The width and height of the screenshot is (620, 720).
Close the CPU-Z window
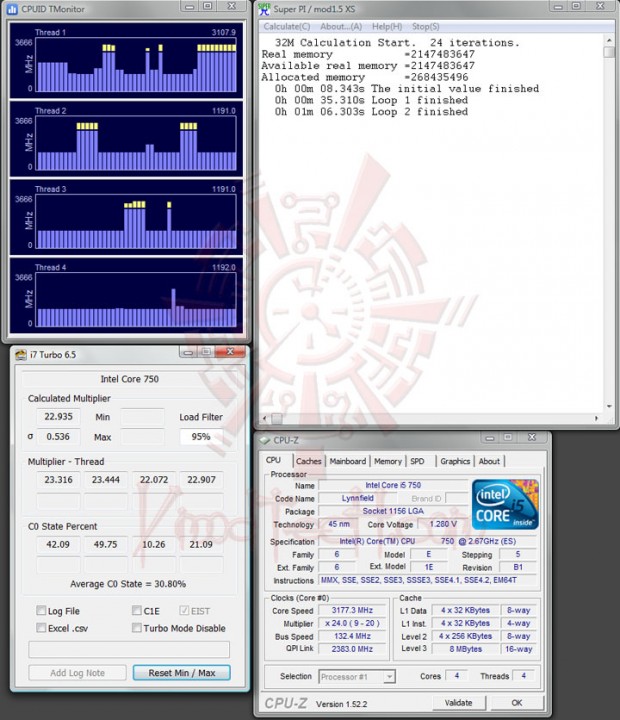click(532, 438)
